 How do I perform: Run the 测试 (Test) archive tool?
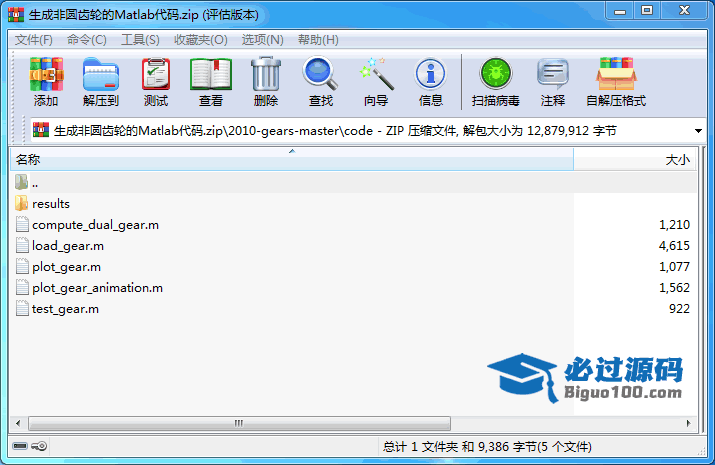(x=156, y=82)
